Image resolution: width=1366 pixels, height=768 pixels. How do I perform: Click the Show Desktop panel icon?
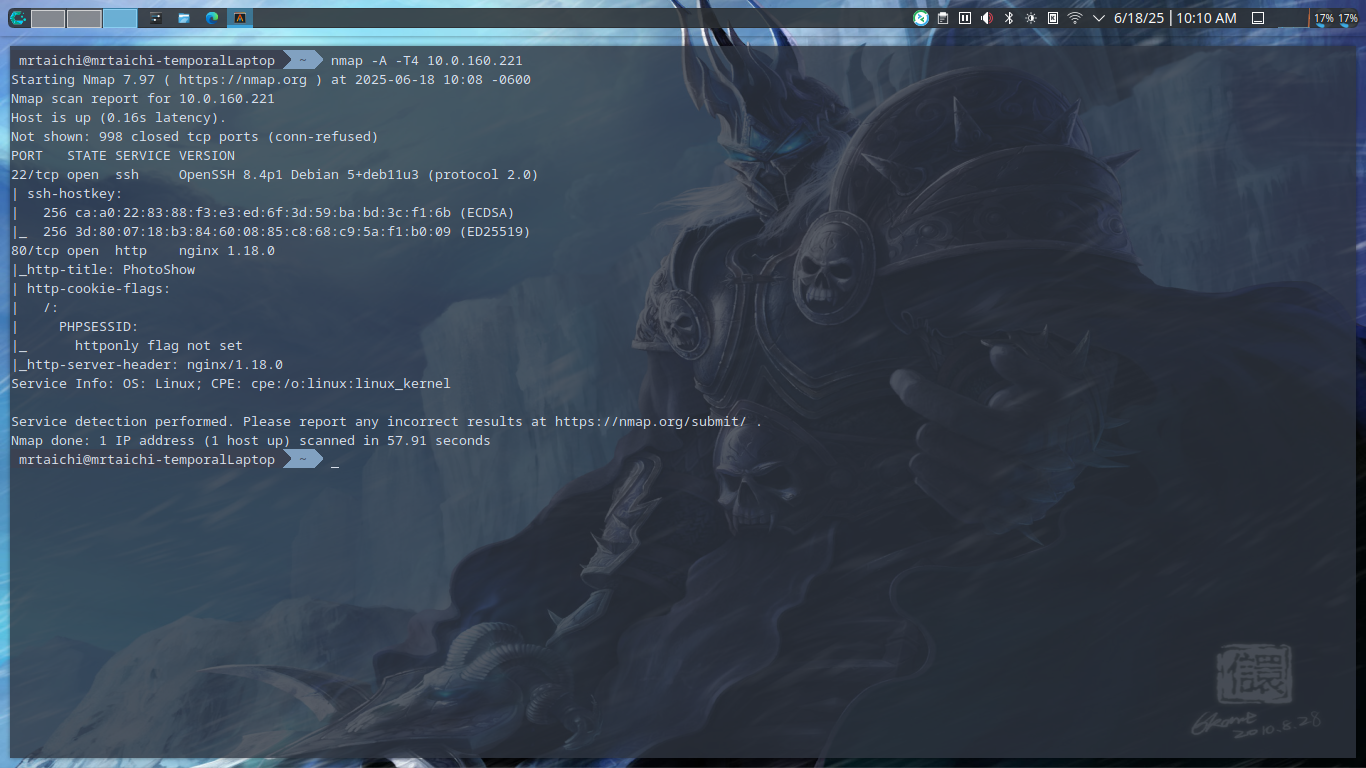tap(1258, 18)
